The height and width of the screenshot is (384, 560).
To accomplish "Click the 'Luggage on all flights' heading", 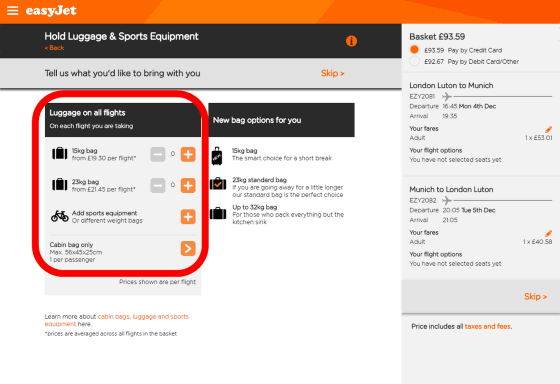I will [88, 113].
